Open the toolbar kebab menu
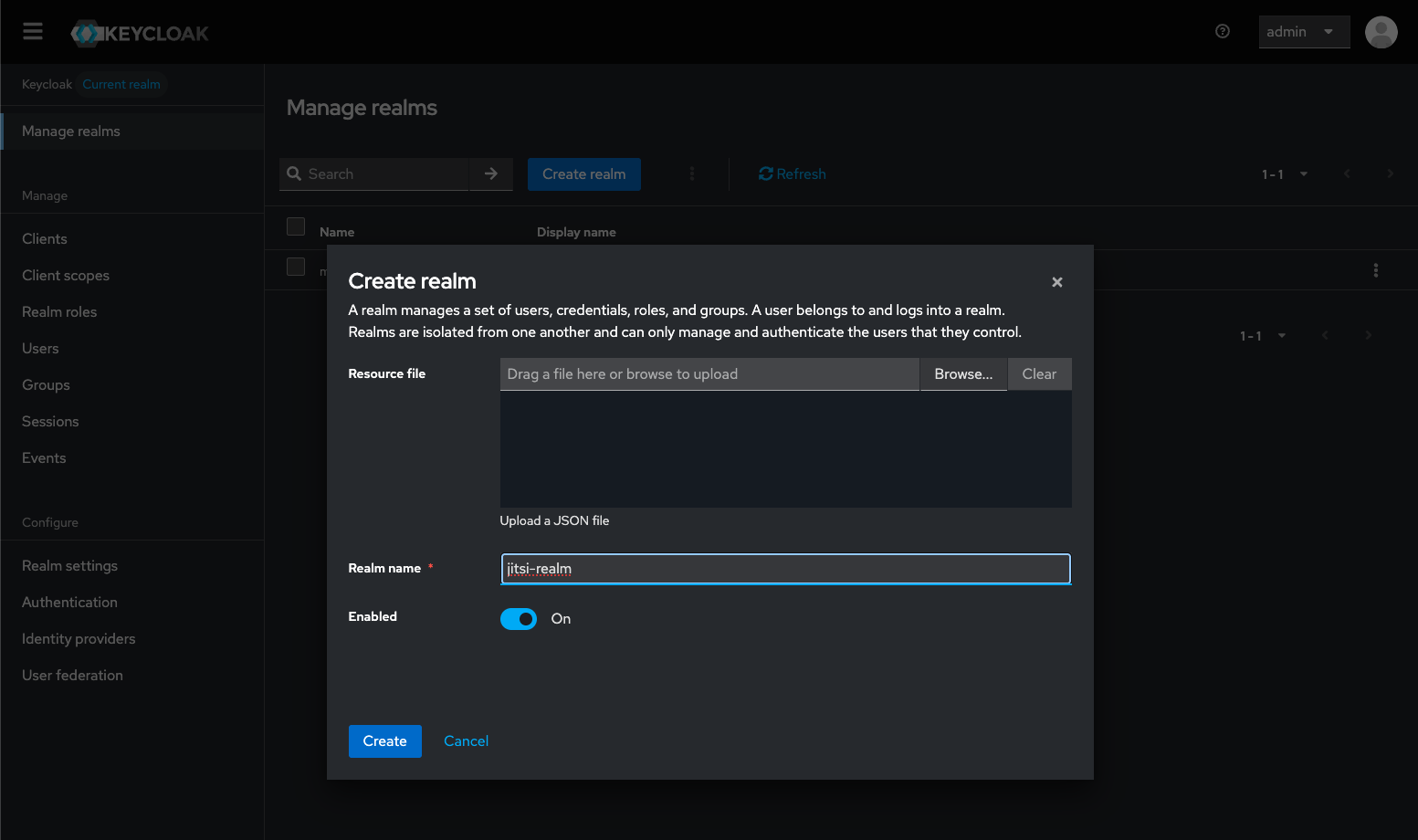Viewport: 1418px width, 840px height. pyautogui.click(x=691, y=173)
